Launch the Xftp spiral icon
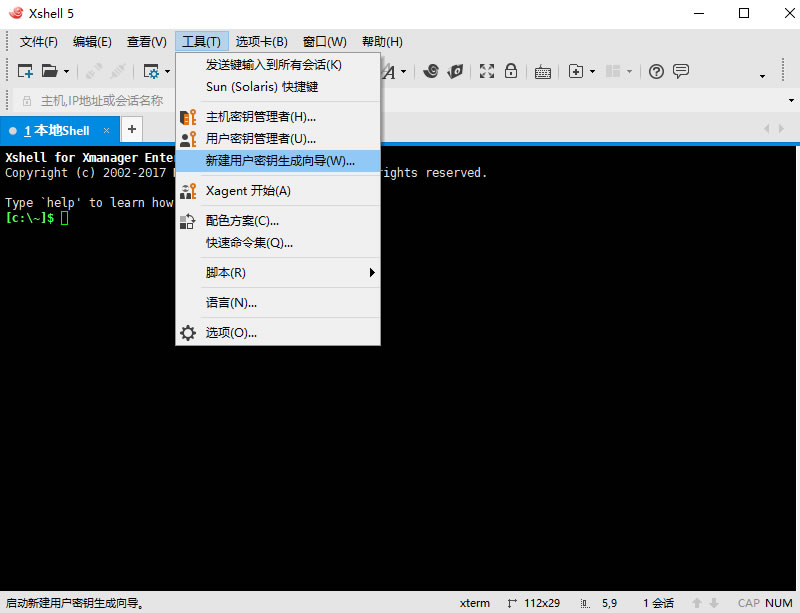The height and width of the screenshot is (613, 800). (431, 71)
